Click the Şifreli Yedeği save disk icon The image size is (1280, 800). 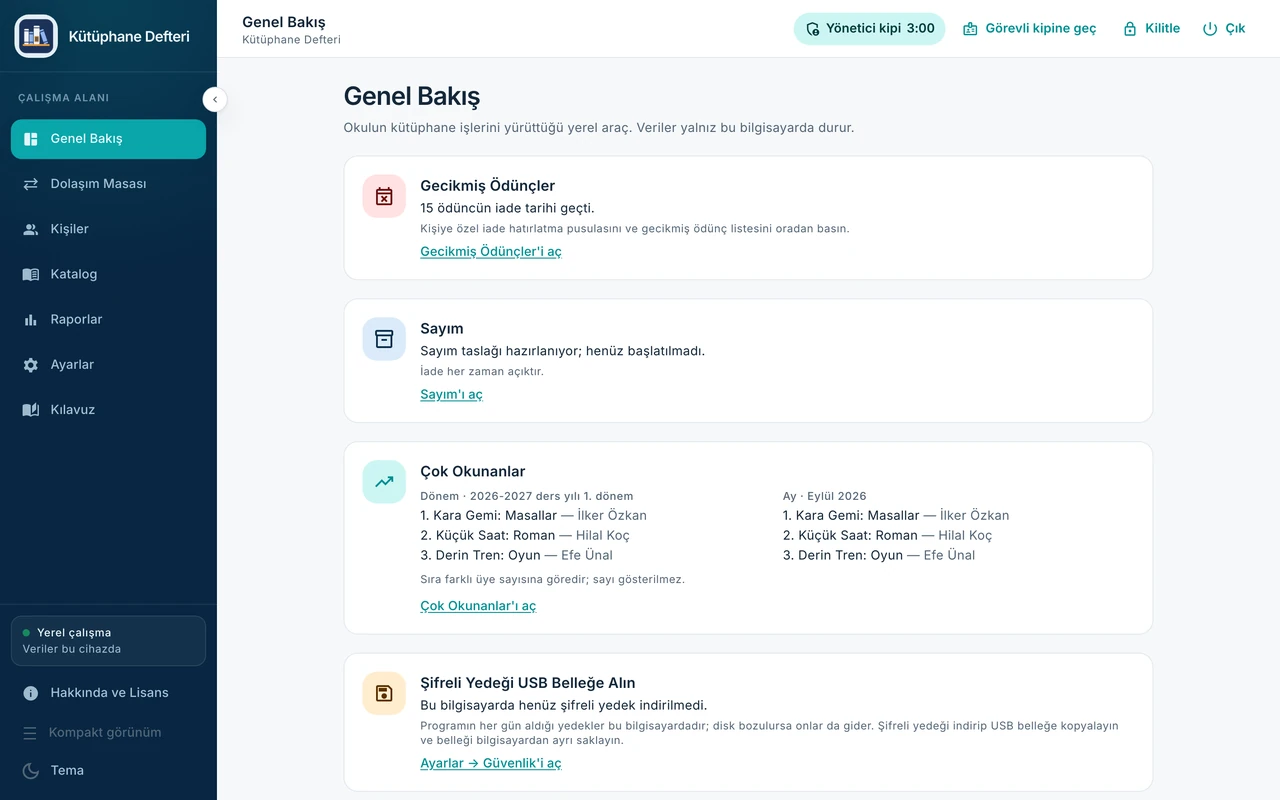coord(384,694)
